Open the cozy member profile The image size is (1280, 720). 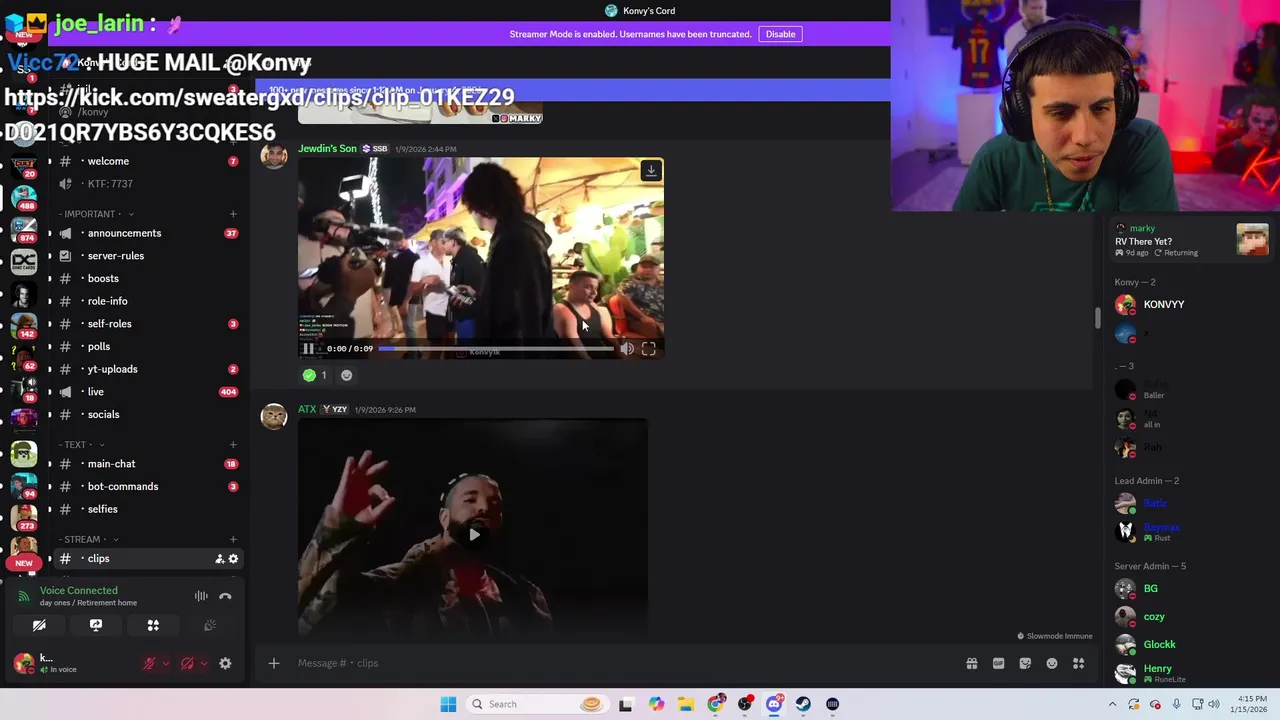1190,617
